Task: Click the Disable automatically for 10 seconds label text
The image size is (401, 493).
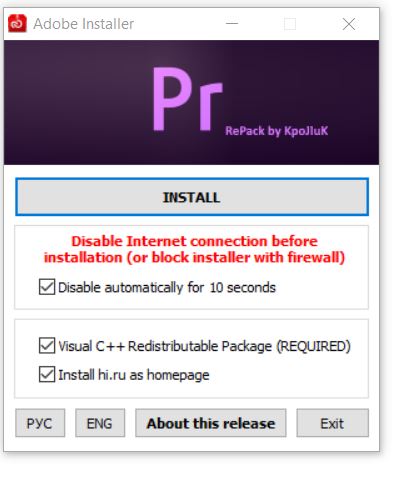Action: [x=167, y=287]
